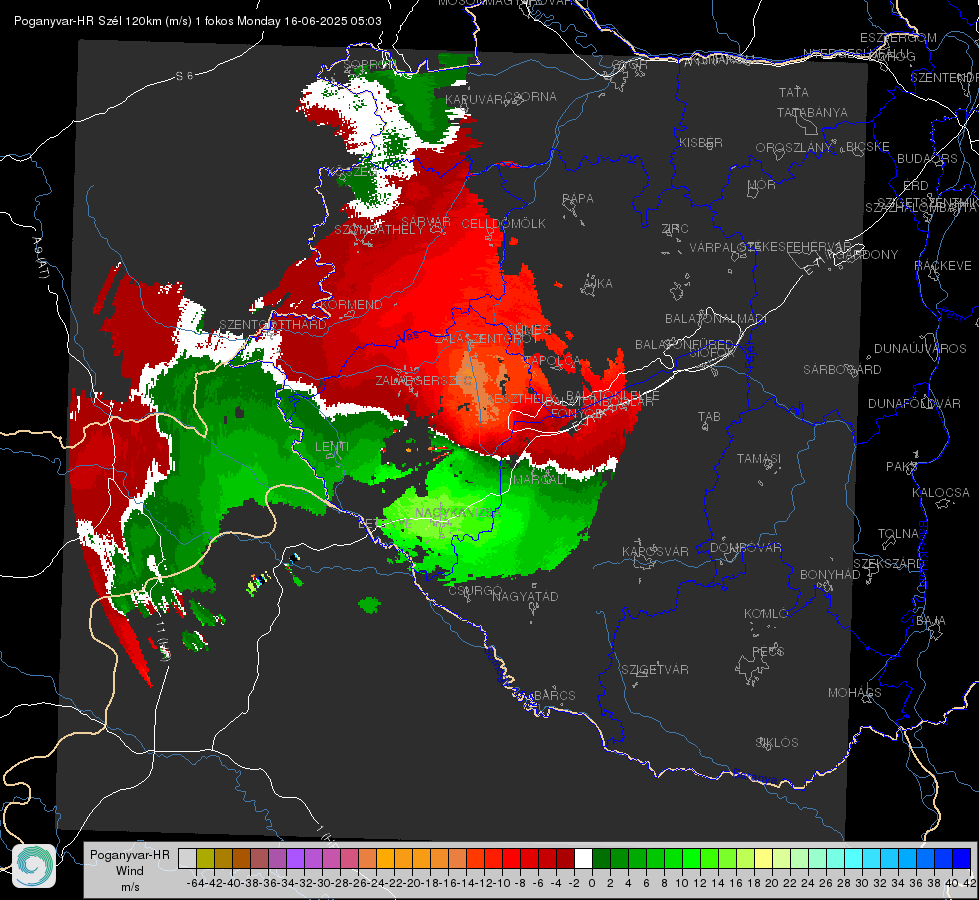The image size is (979, 900).
Task: Select the image title text with date 16-06-2025
Action: (x=198, y=21)
